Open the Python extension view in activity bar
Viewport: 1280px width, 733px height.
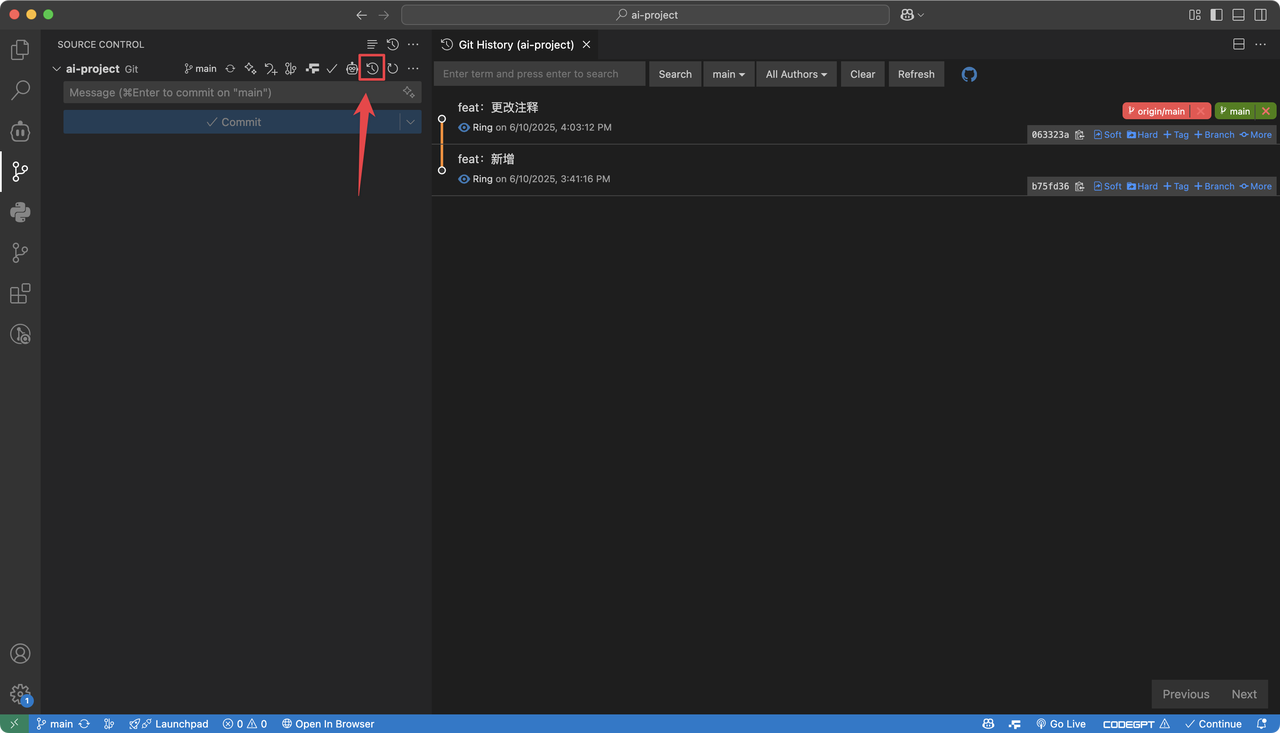pos(20,212)
